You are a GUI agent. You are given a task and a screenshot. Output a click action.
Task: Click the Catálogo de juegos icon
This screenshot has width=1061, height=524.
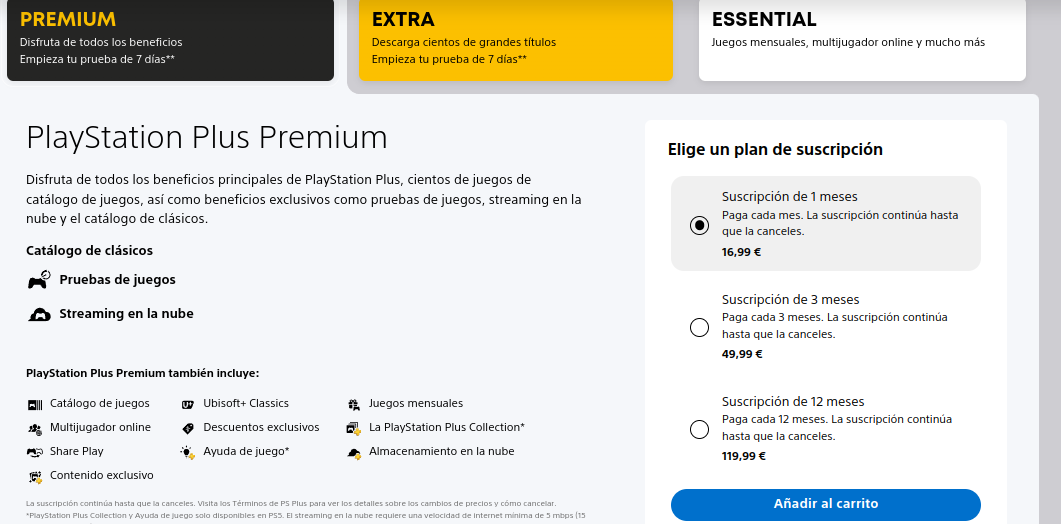point(35,404)
